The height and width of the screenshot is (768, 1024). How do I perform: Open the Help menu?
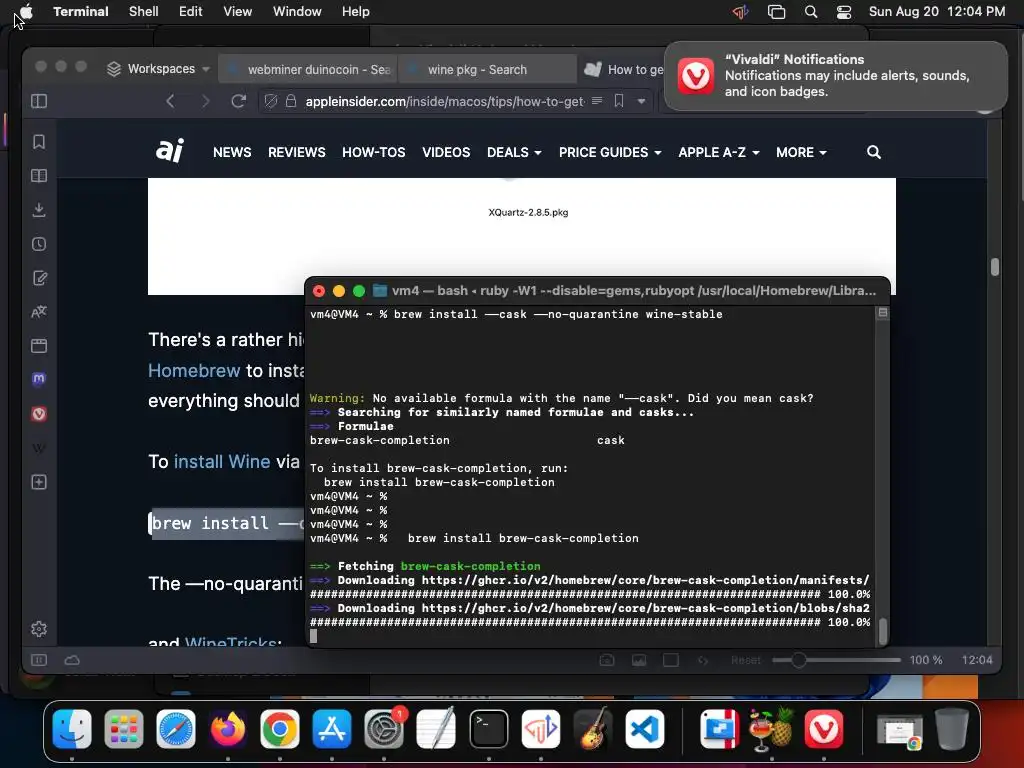[x=355, y=11]
